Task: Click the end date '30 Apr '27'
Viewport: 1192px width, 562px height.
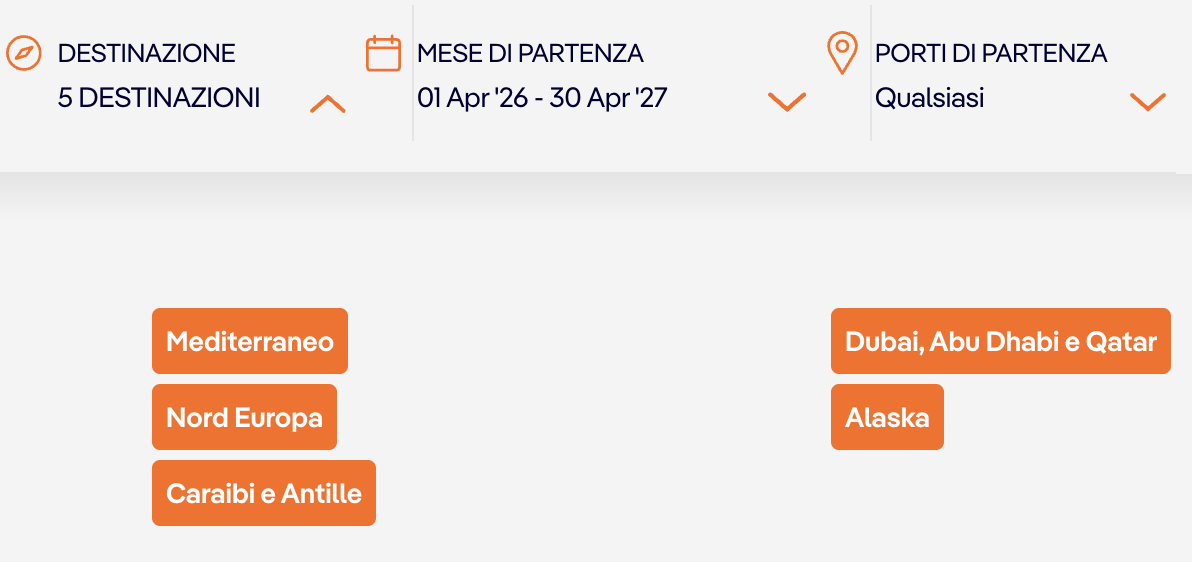Action: tap(608, 98)
